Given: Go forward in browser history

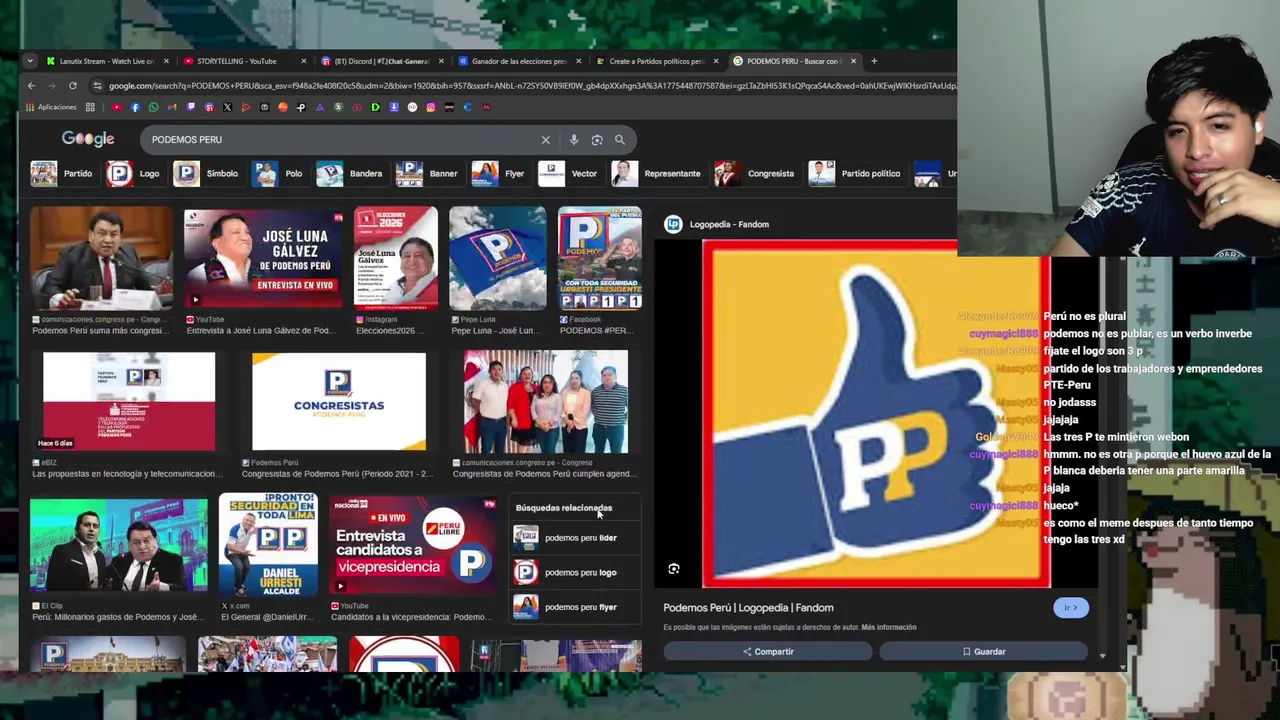Looking at the screenshot, I should pyautogui.click(x=52, y=86).
